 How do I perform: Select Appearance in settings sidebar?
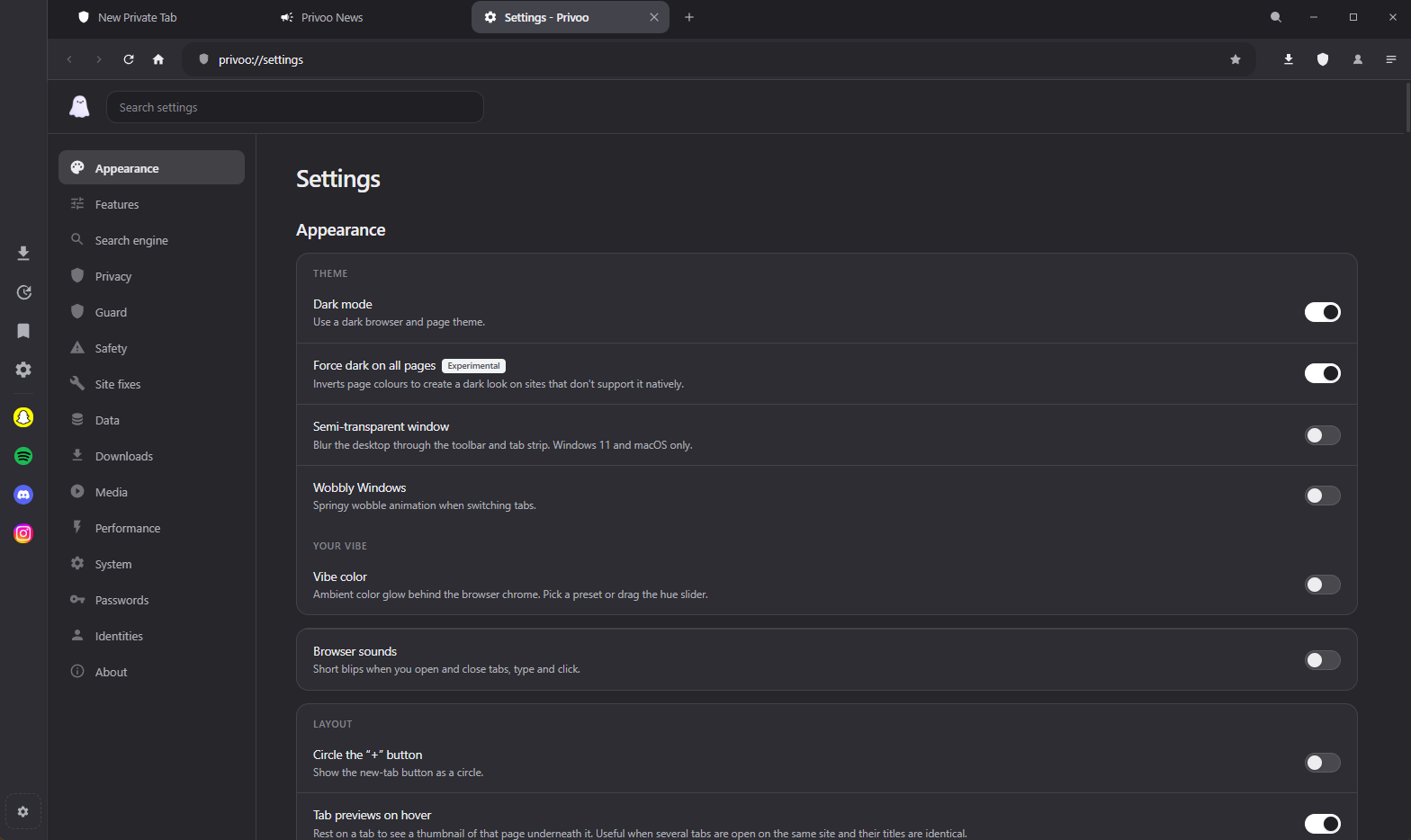(151, 168)
